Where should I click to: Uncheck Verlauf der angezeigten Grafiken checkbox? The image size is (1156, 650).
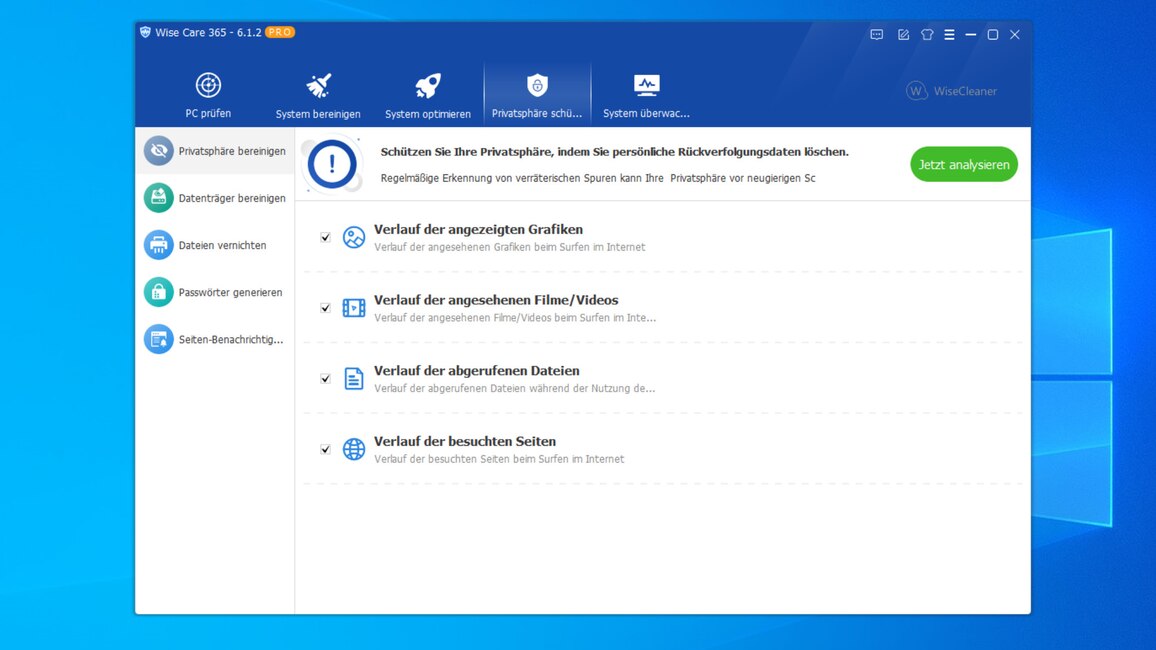325,238
